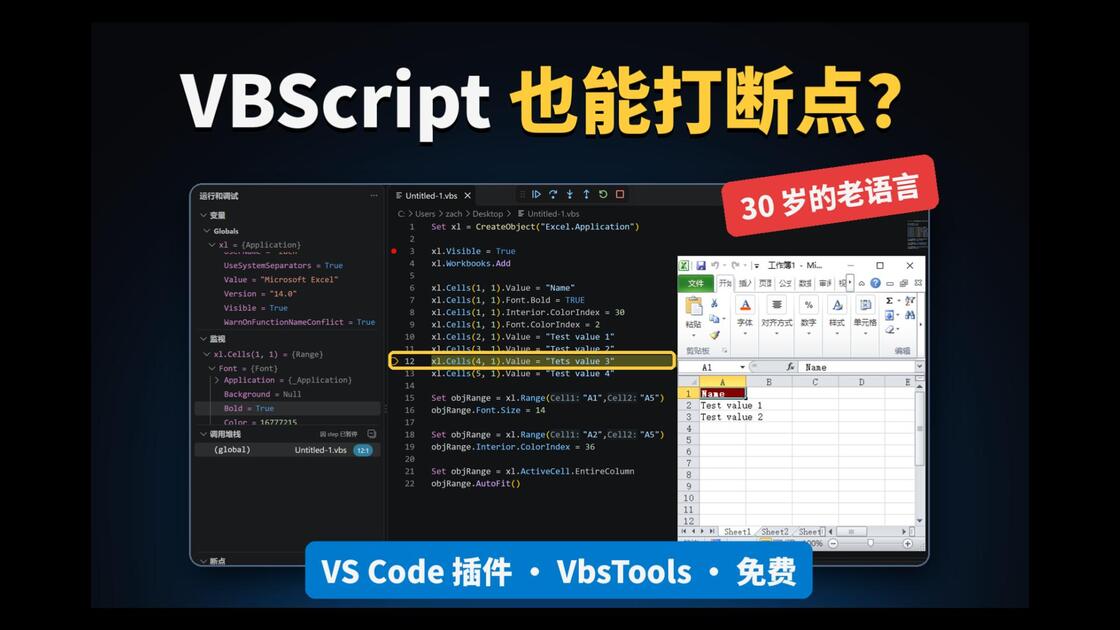The height and width of the screenshot is (630, 1120).
Task: Click the Users breadcrumb segment
Action: tap(425, 214)
